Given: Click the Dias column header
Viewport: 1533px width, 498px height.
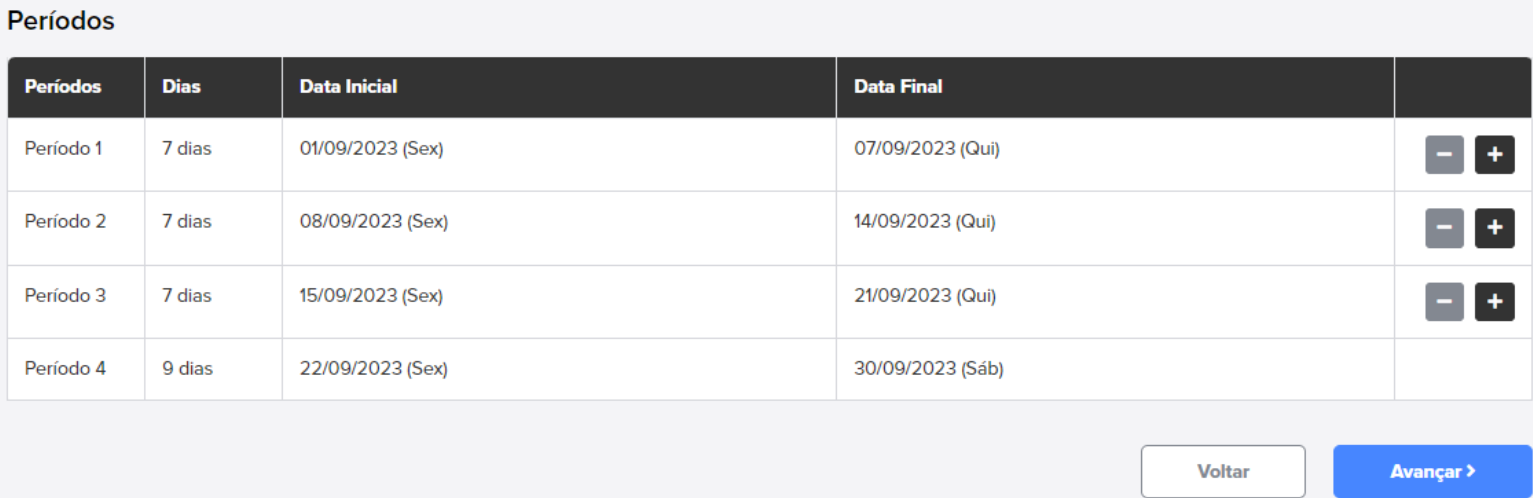Looking at the screenshot, I should pos(181,87).
